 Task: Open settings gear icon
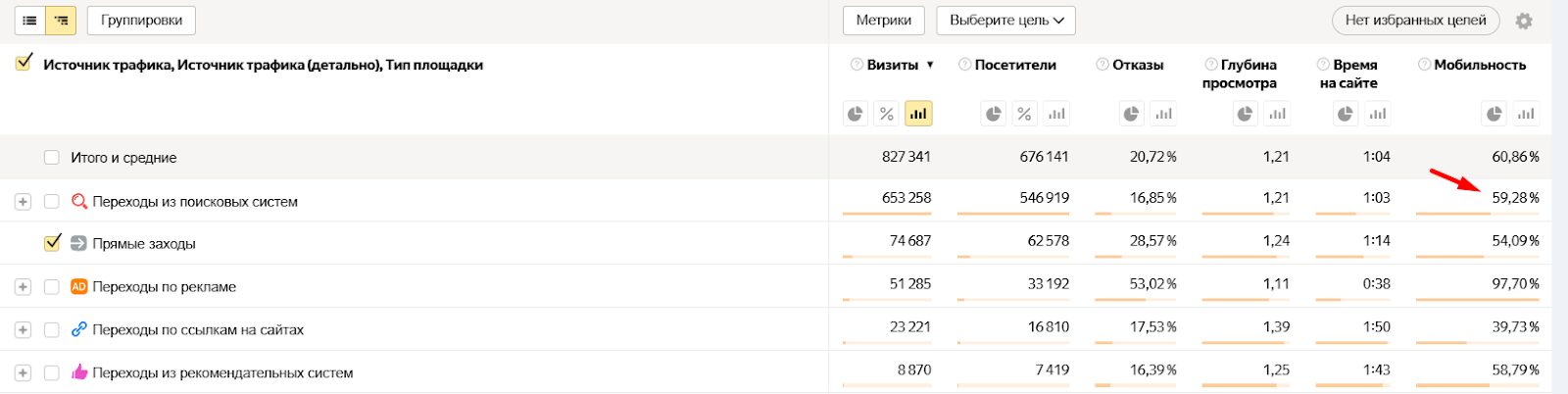(x=1524, y=21)
